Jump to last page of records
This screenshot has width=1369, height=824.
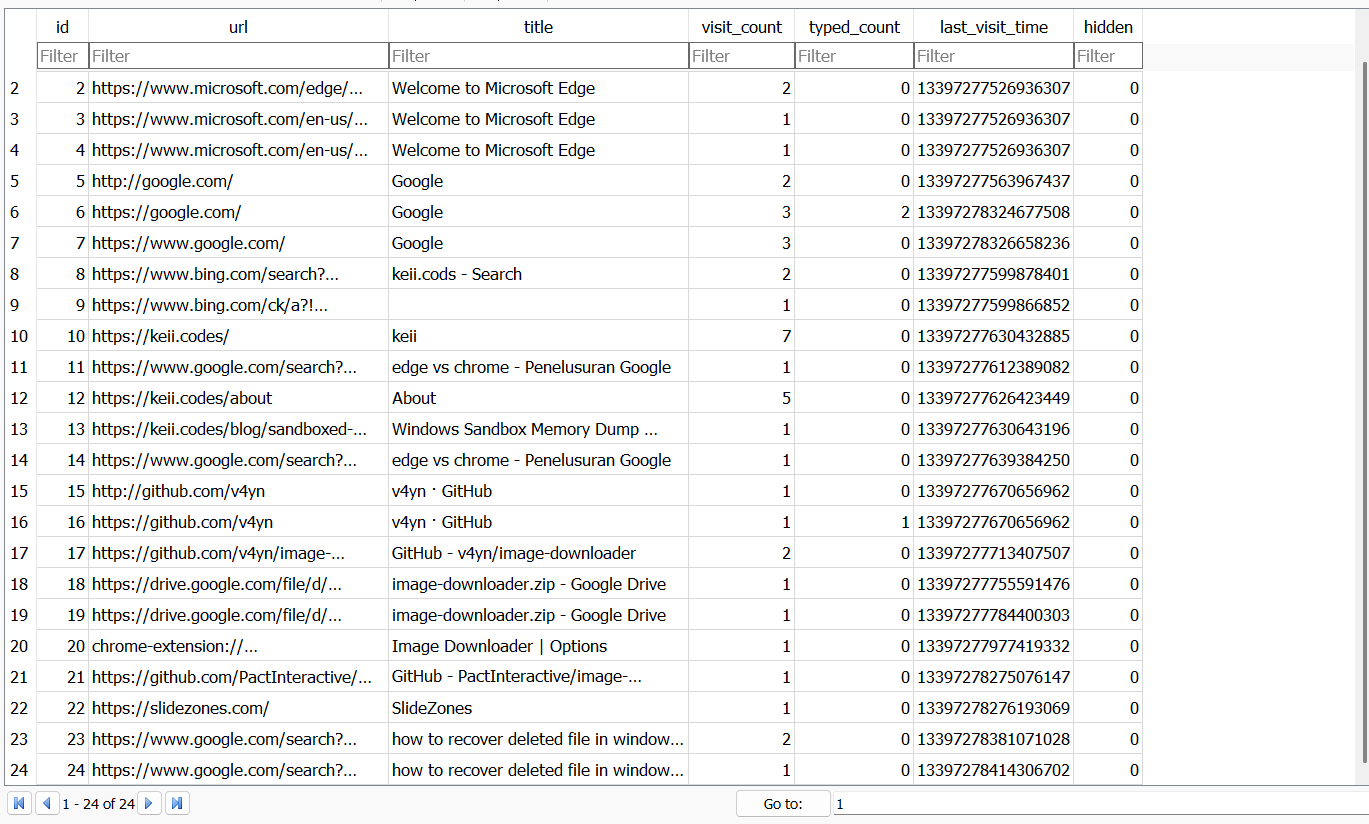coord(177,803)
